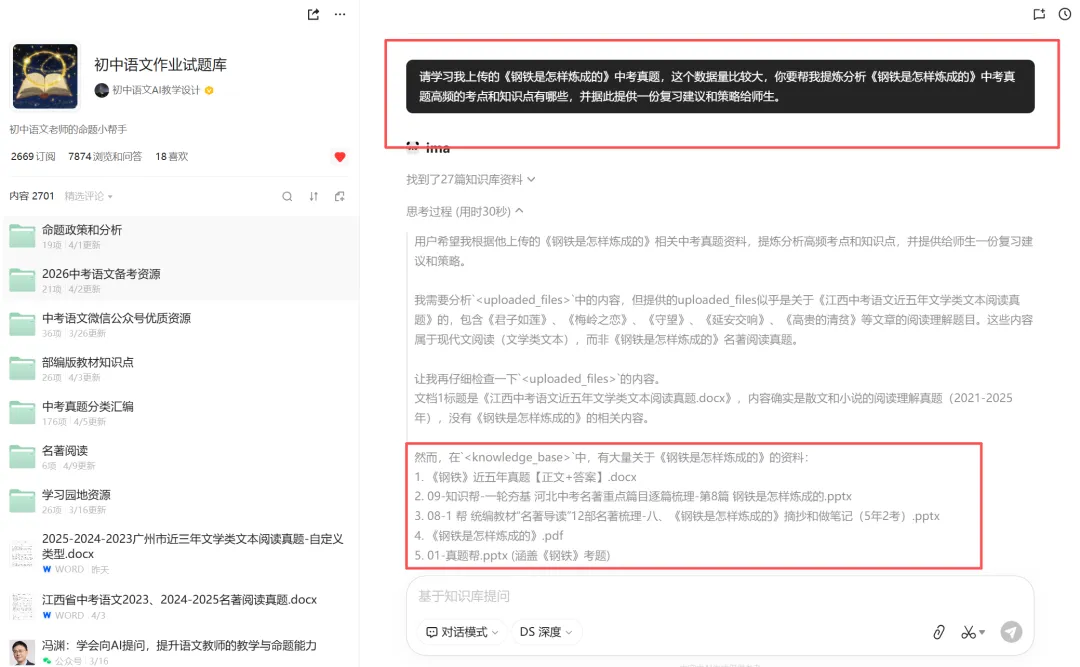
Task: Open the ... more options menu
Action: 338,14
